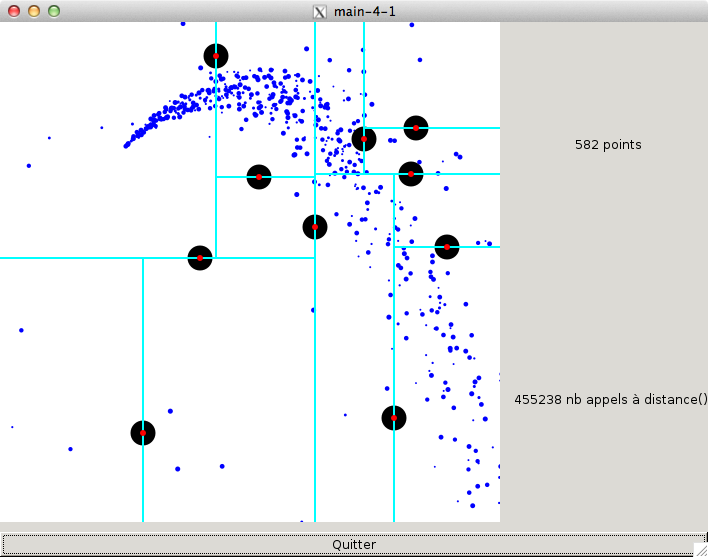Click the "nb appels à distance()" counter text
The image size is (708, 557).
click(610, 399)
